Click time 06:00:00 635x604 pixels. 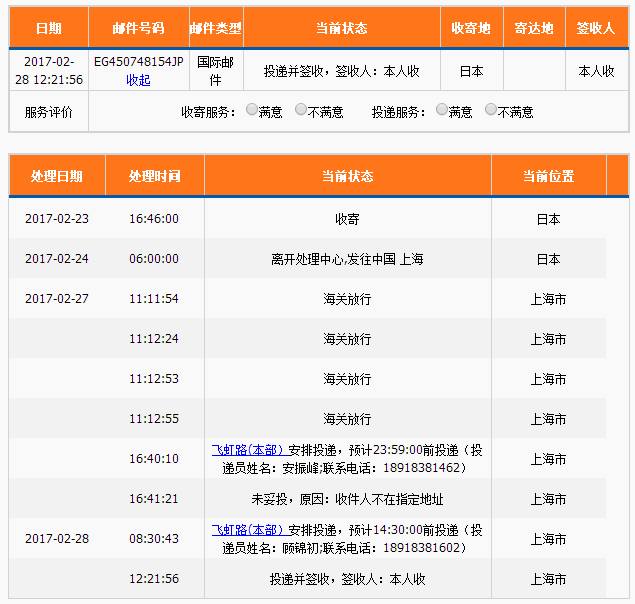[x=154, y=258]
